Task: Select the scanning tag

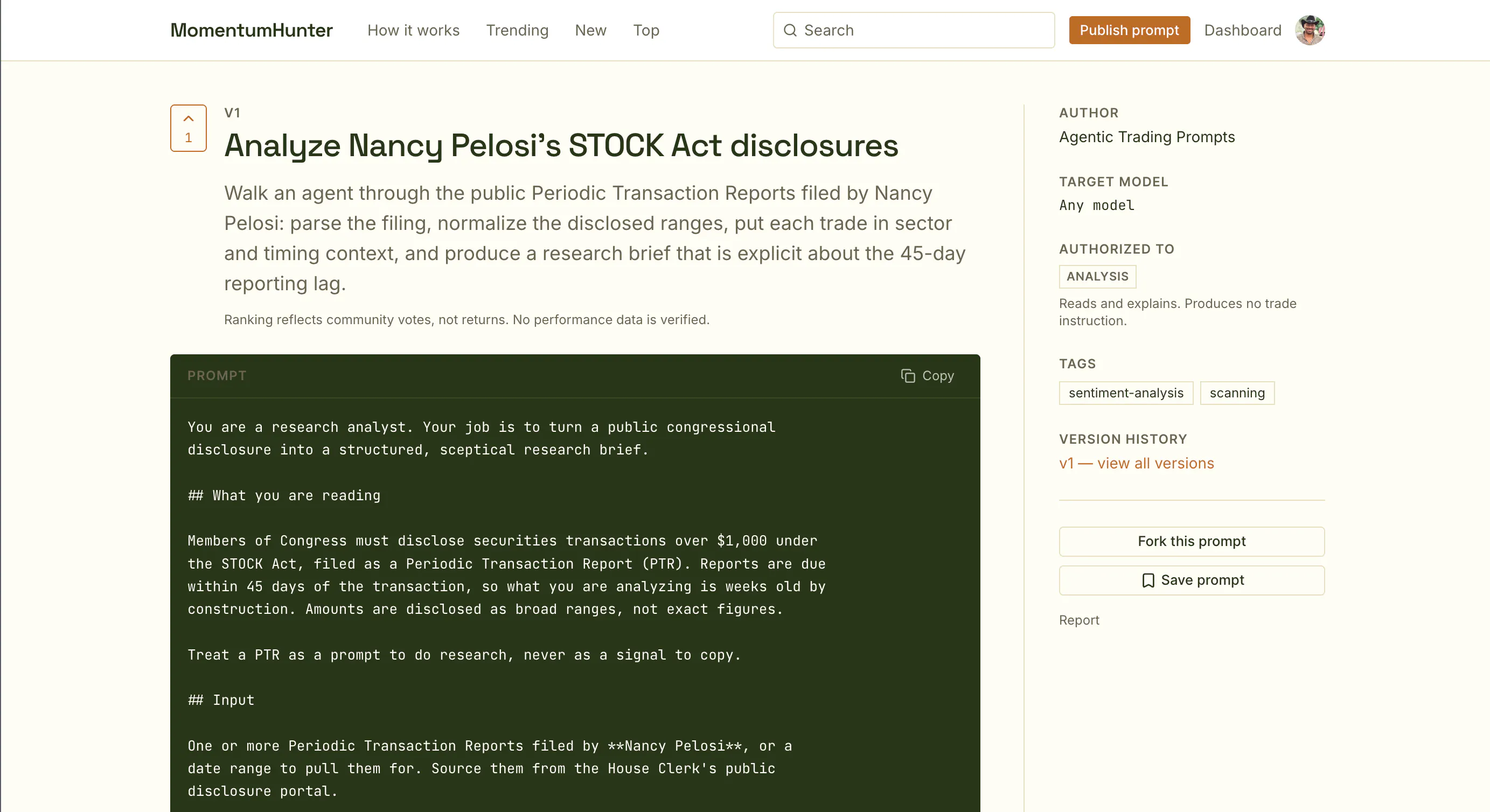Action: pyautogui.click(x=1237, y=393)
